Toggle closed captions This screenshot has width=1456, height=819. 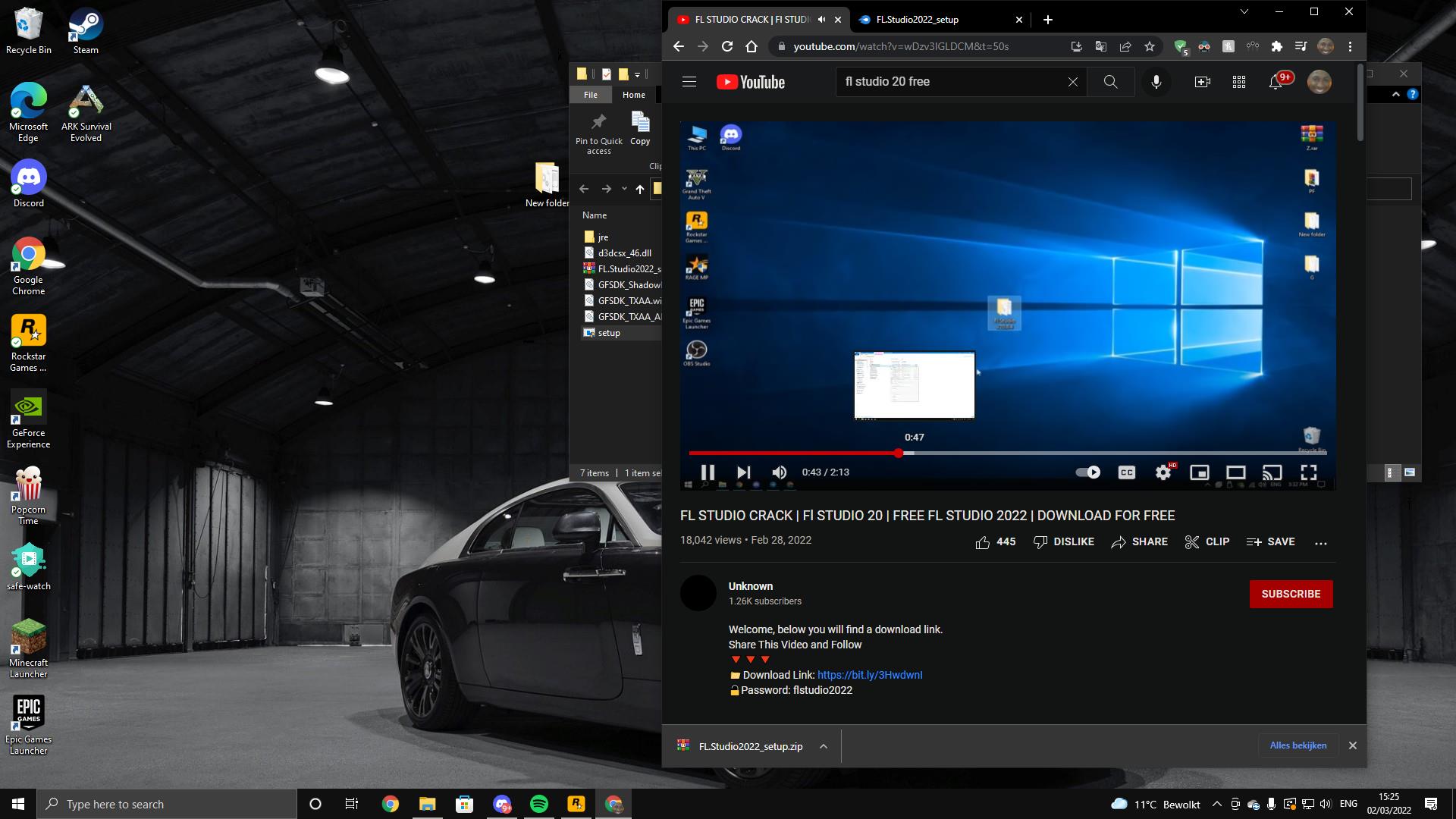point(1126,472)
